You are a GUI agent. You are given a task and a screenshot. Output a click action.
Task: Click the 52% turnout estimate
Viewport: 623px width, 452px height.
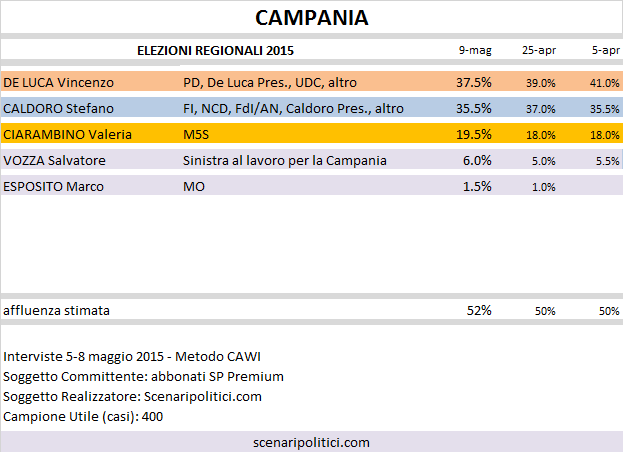click(479, 310)
